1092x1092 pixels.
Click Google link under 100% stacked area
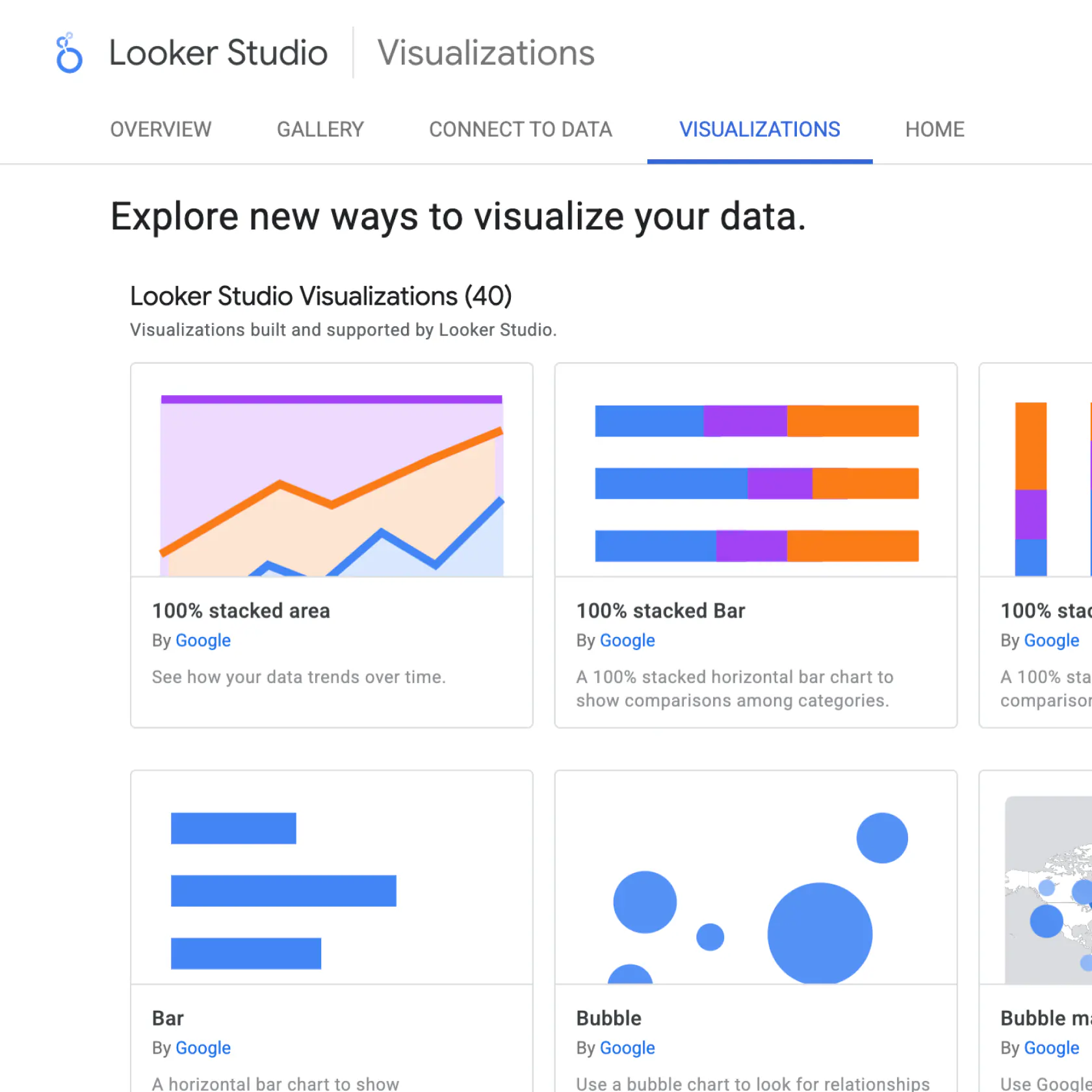point(203,640)
